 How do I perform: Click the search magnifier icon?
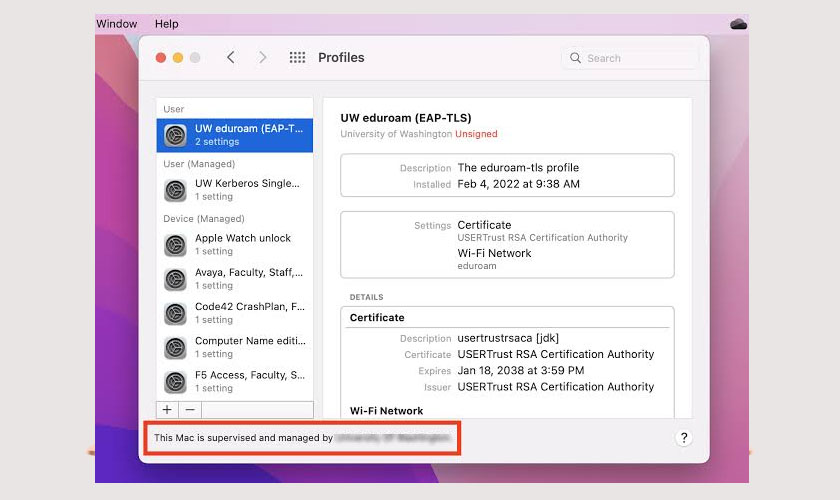click(x=575, y=58)
